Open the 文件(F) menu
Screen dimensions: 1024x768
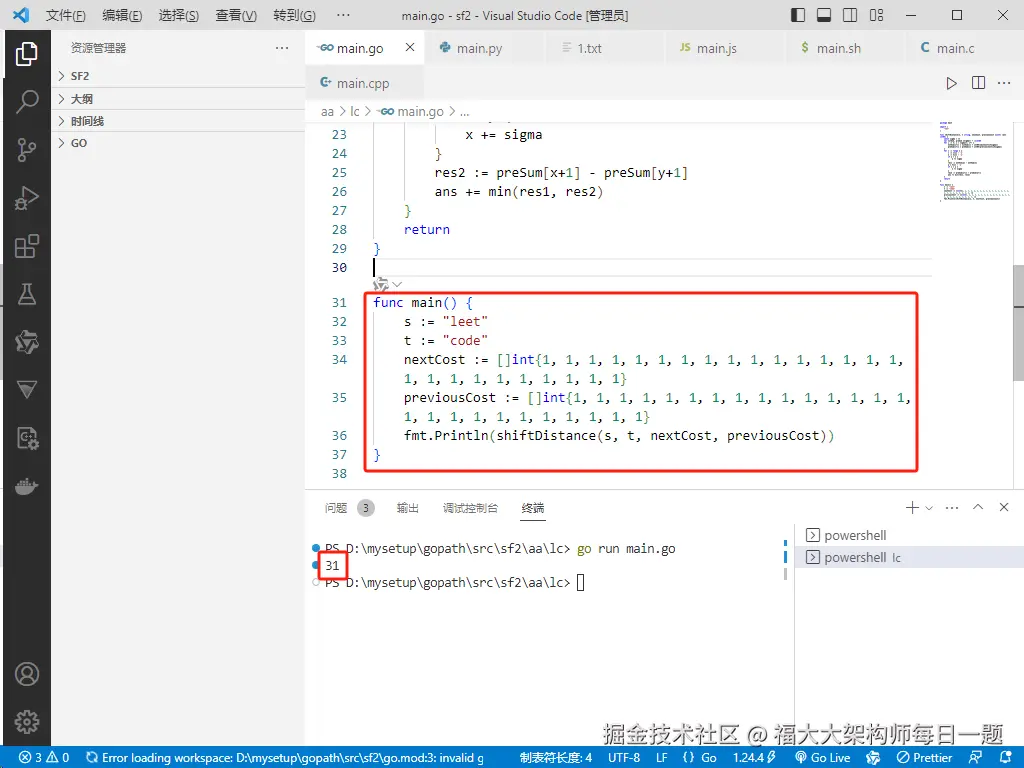pyautogui.click(x=65, y=15)
